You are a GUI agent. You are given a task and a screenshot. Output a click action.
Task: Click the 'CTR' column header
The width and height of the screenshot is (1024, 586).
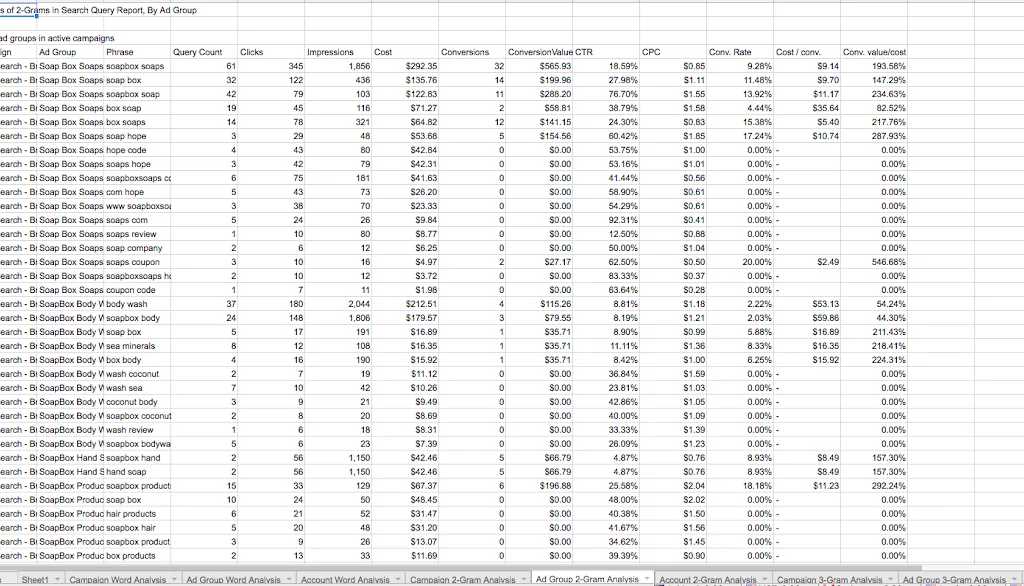606,52
